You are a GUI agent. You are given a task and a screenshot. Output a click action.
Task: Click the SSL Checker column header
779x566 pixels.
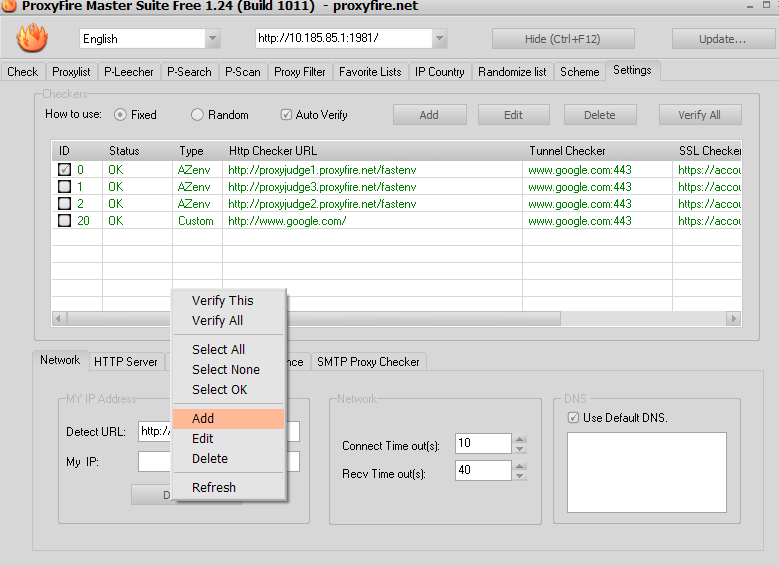click(x=707, y=151)
